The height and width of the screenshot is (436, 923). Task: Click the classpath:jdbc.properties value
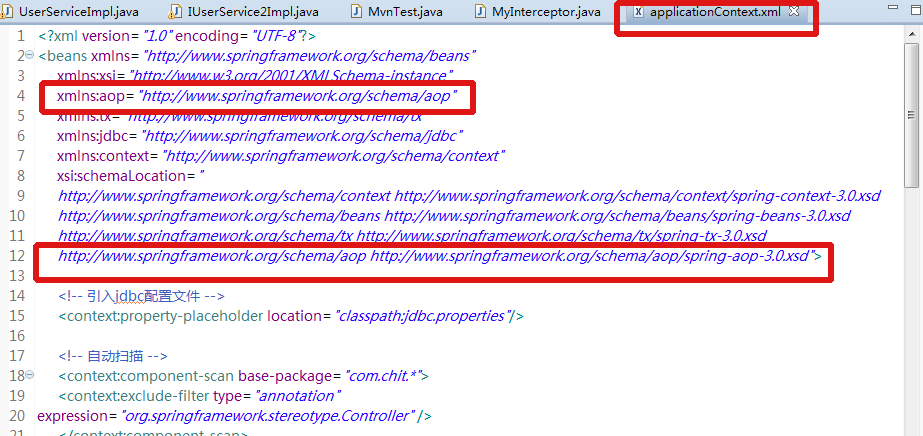click(423, 316)
